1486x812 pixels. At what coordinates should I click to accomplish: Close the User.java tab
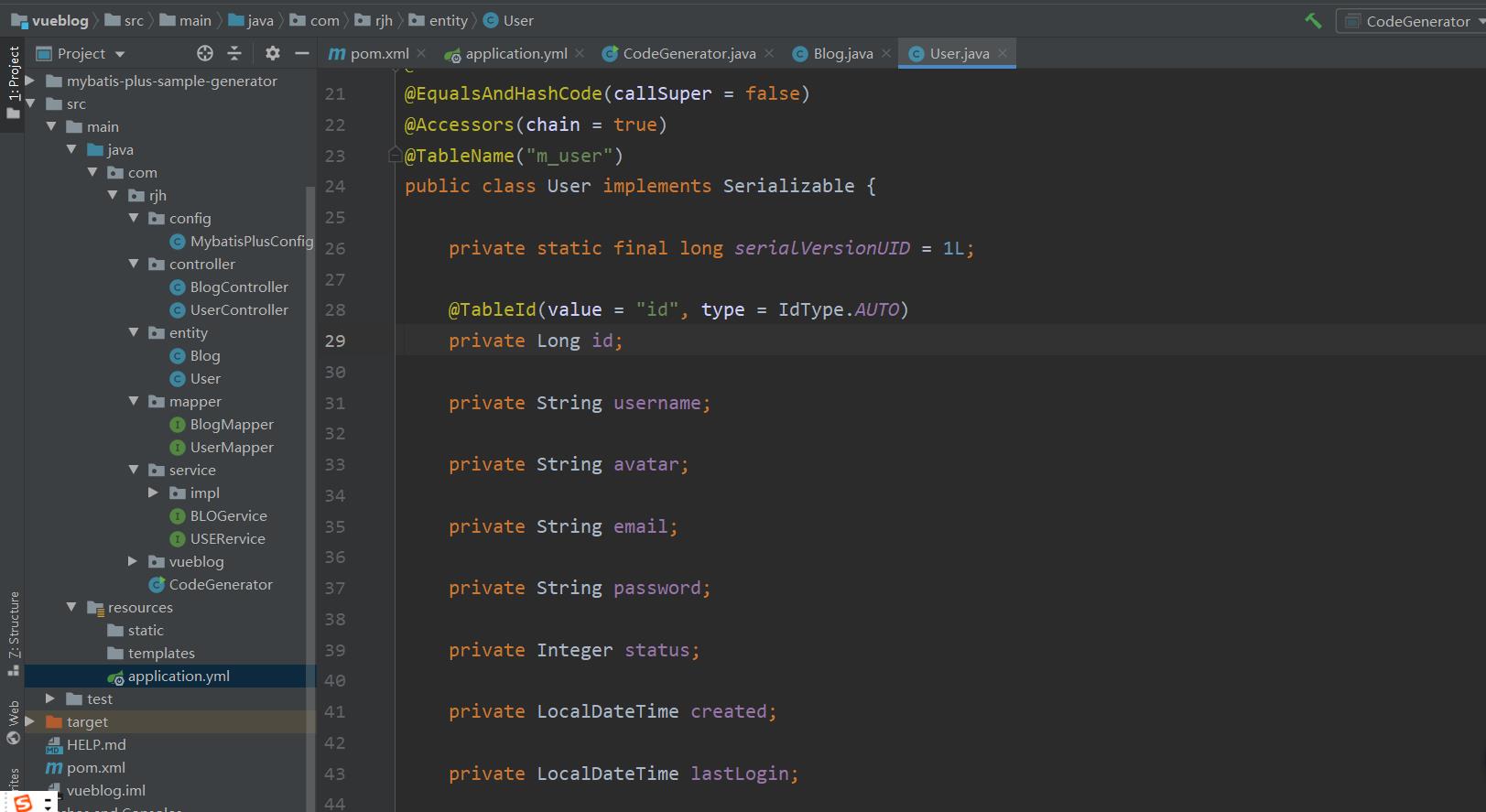pyautogui.click(x=1003, y=53)
